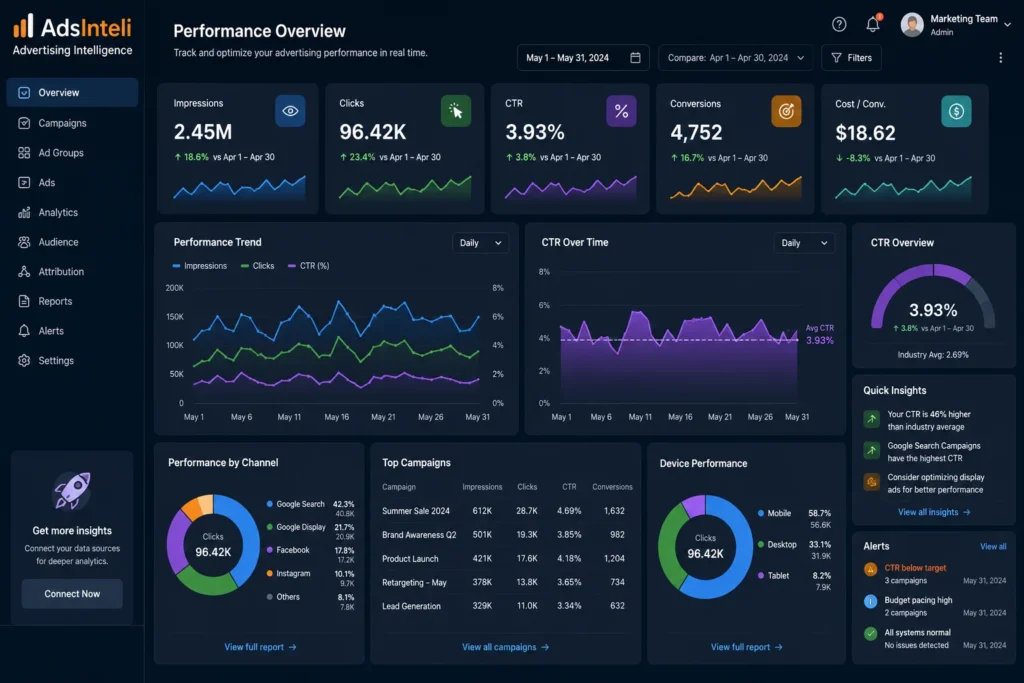Toggle the CTR (%) legend series

point(308,266)
